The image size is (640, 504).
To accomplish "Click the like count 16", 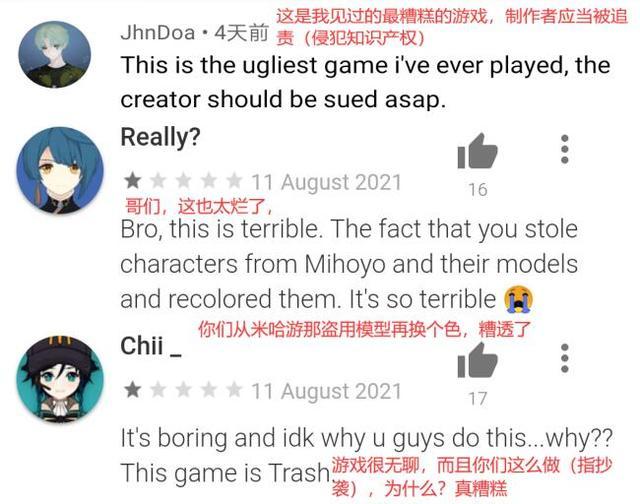I will point(478,190).
